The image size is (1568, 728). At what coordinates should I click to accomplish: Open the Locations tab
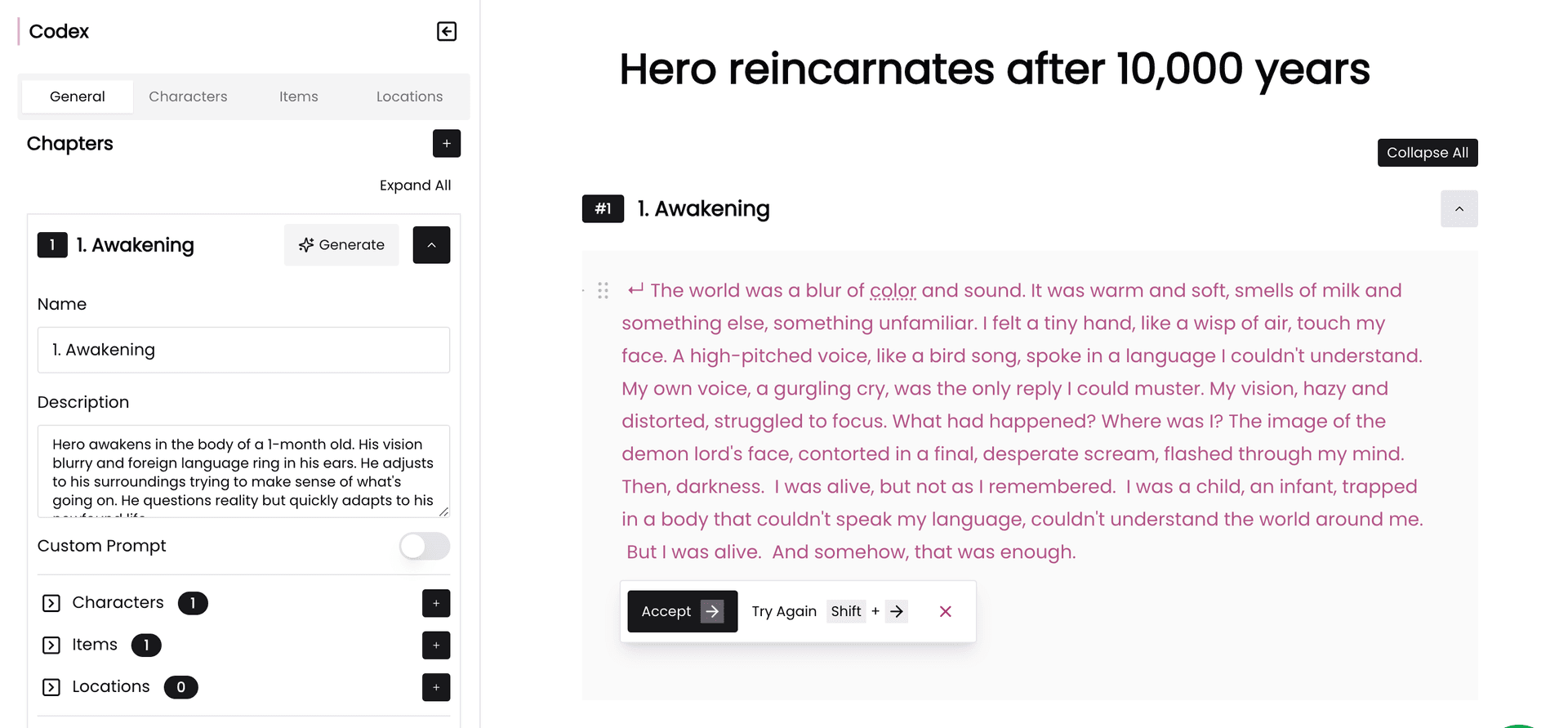(x=409, y=96)
